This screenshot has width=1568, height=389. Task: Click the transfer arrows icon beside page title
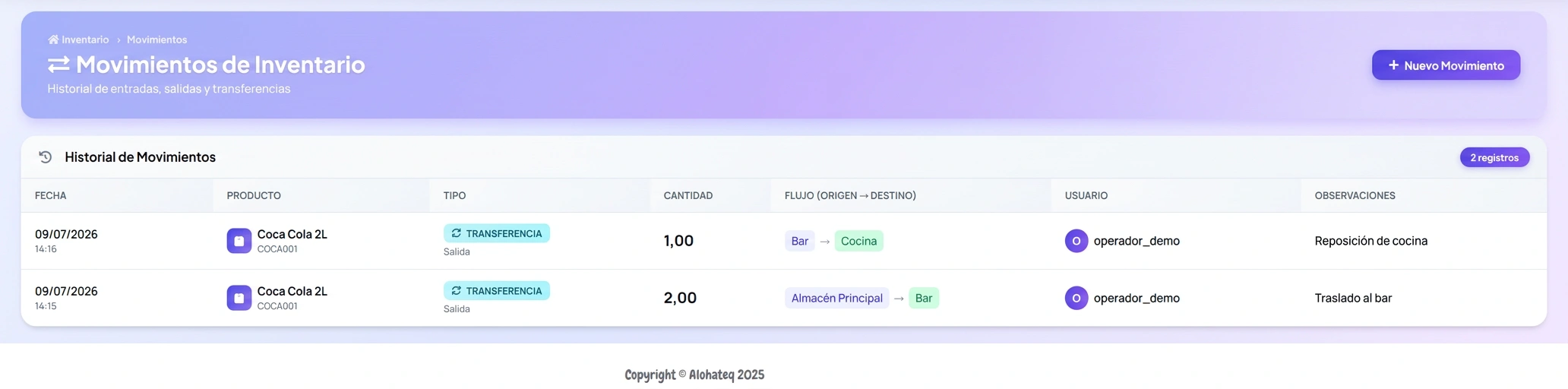(x=58, y=65)
